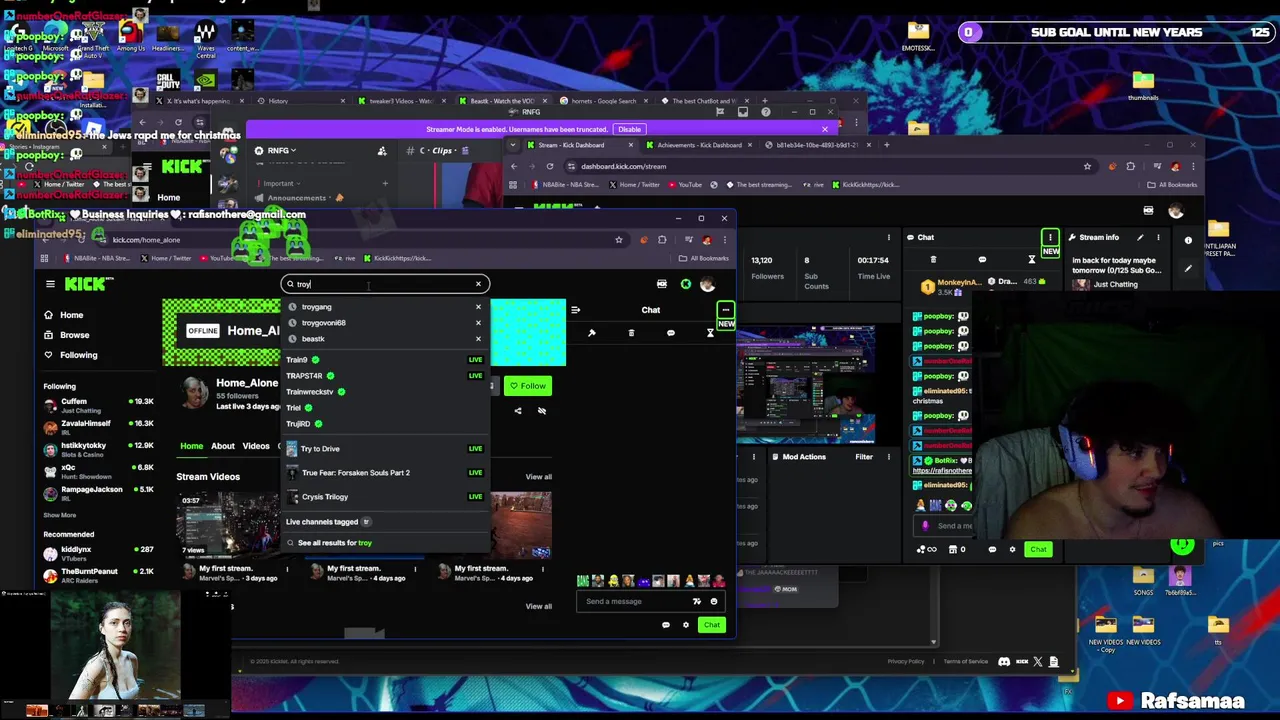This screenshot has width=1280, height=720.
Task: Open profile avatar menu in Home_Alone window
Action: 708,285
